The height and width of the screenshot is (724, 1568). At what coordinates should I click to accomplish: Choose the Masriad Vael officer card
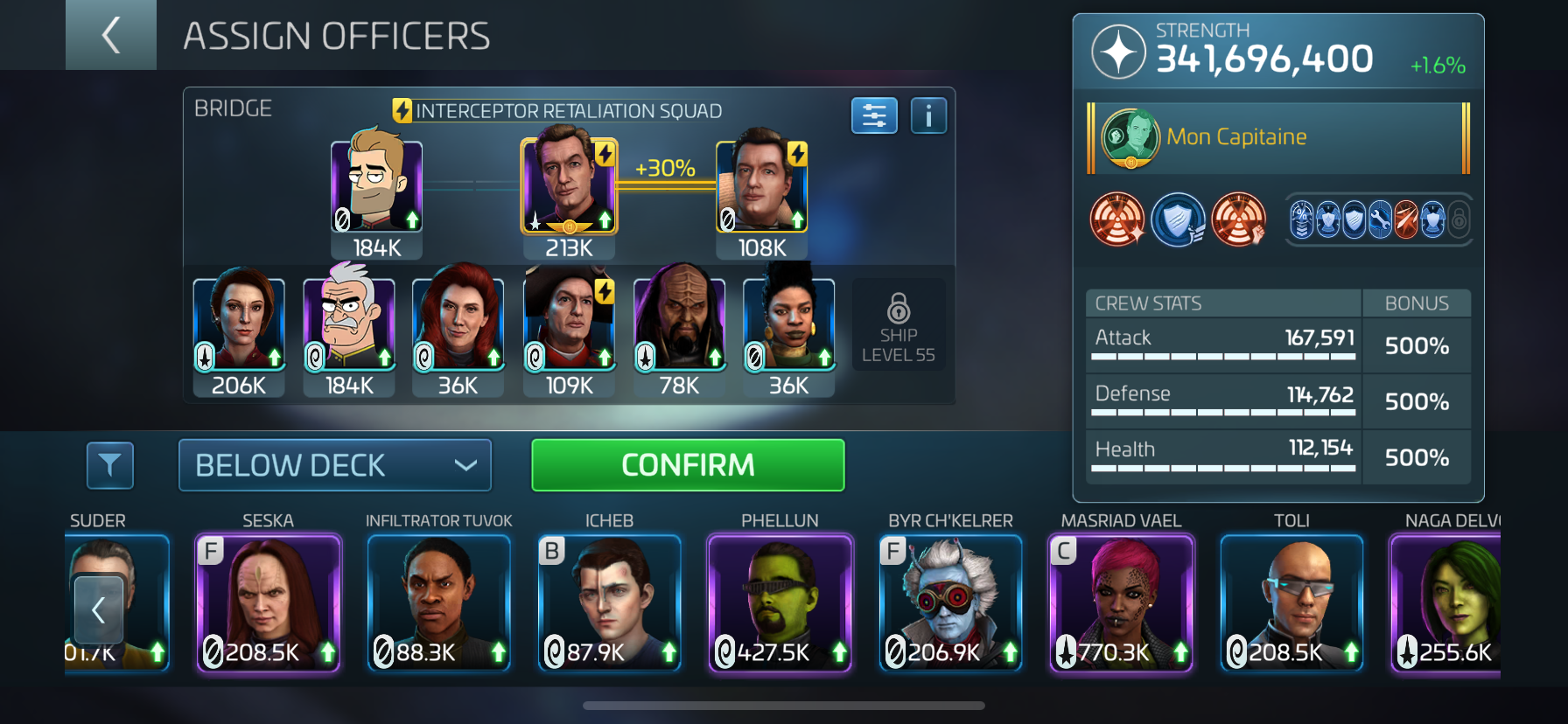[1121, 603]
